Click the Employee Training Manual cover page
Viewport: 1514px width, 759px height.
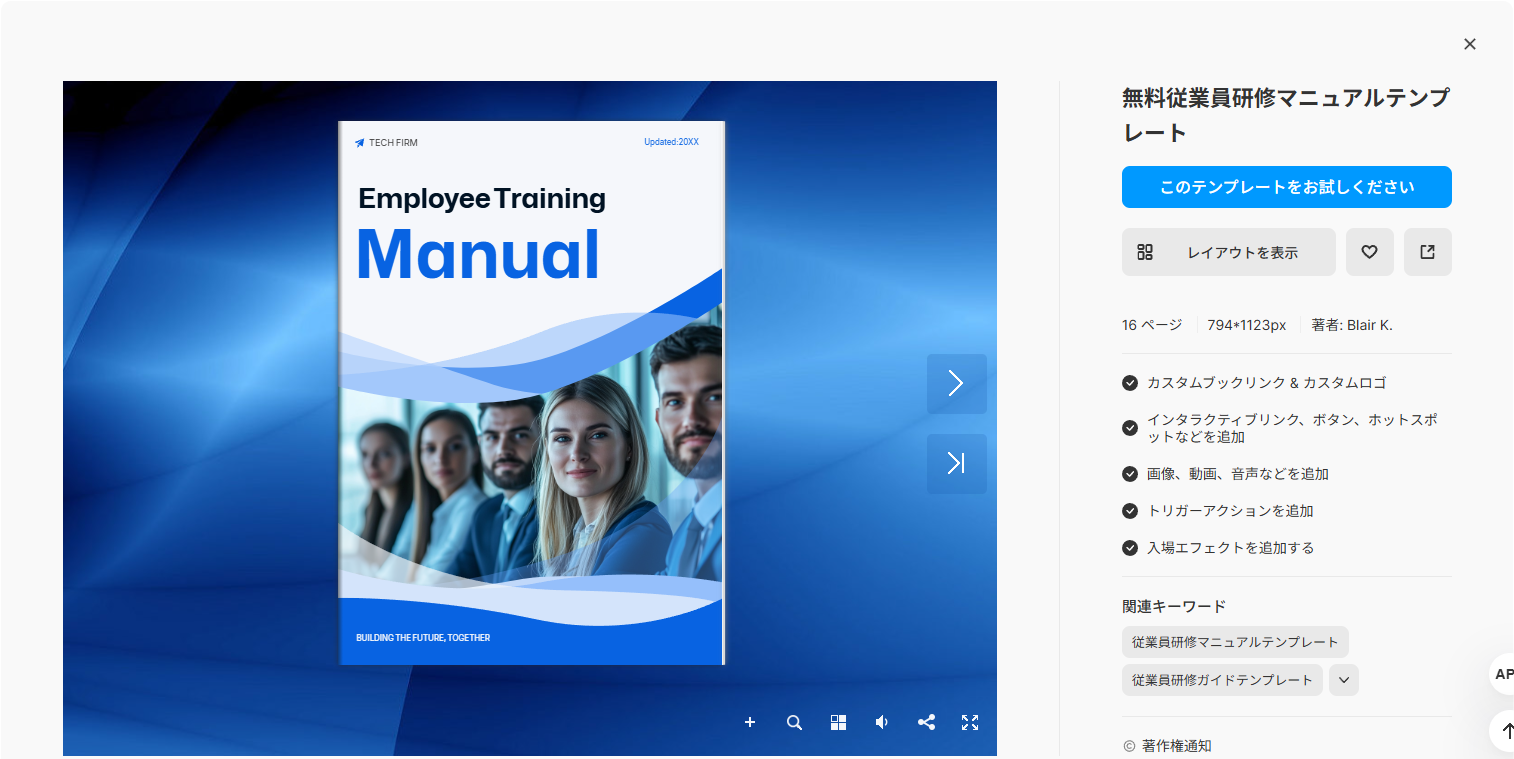tap(531, 393)
